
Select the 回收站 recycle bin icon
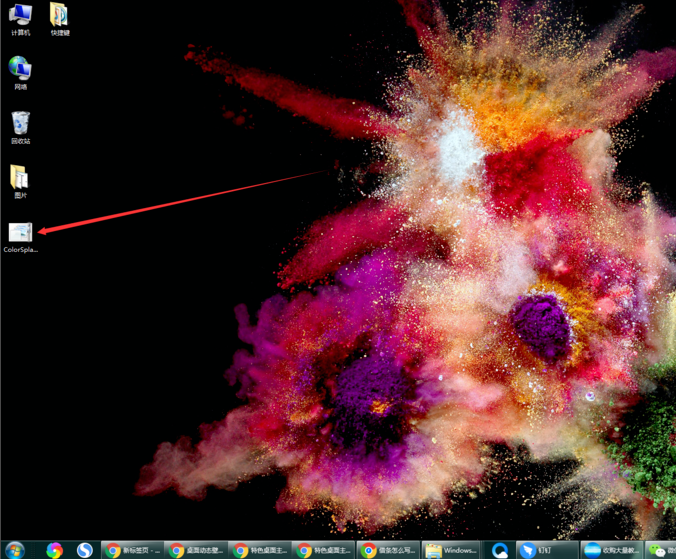tap(20, 124)
